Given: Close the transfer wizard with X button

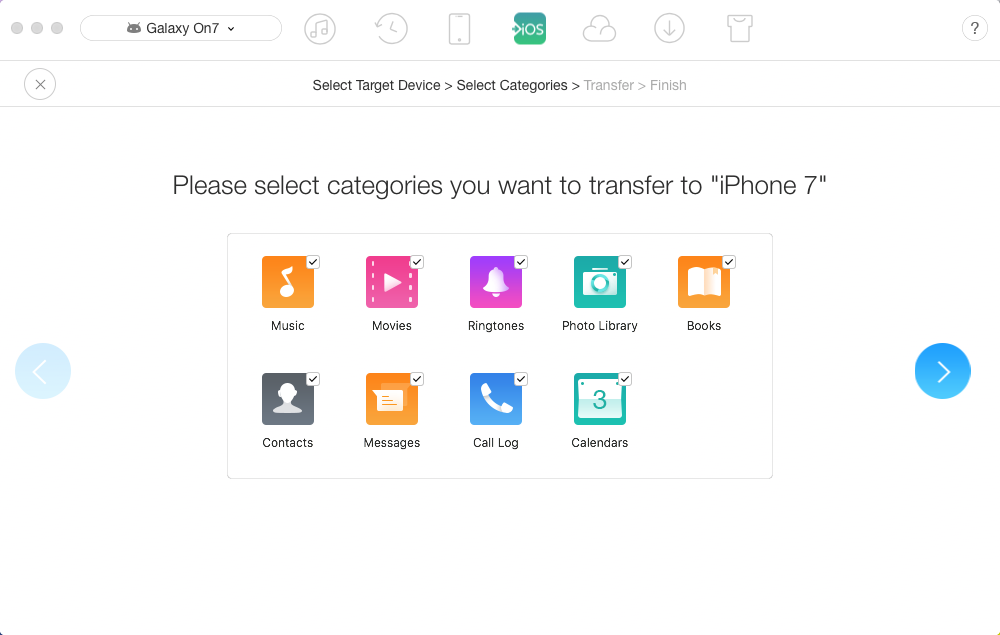Looking at the screenshot, I should (40, 84).
